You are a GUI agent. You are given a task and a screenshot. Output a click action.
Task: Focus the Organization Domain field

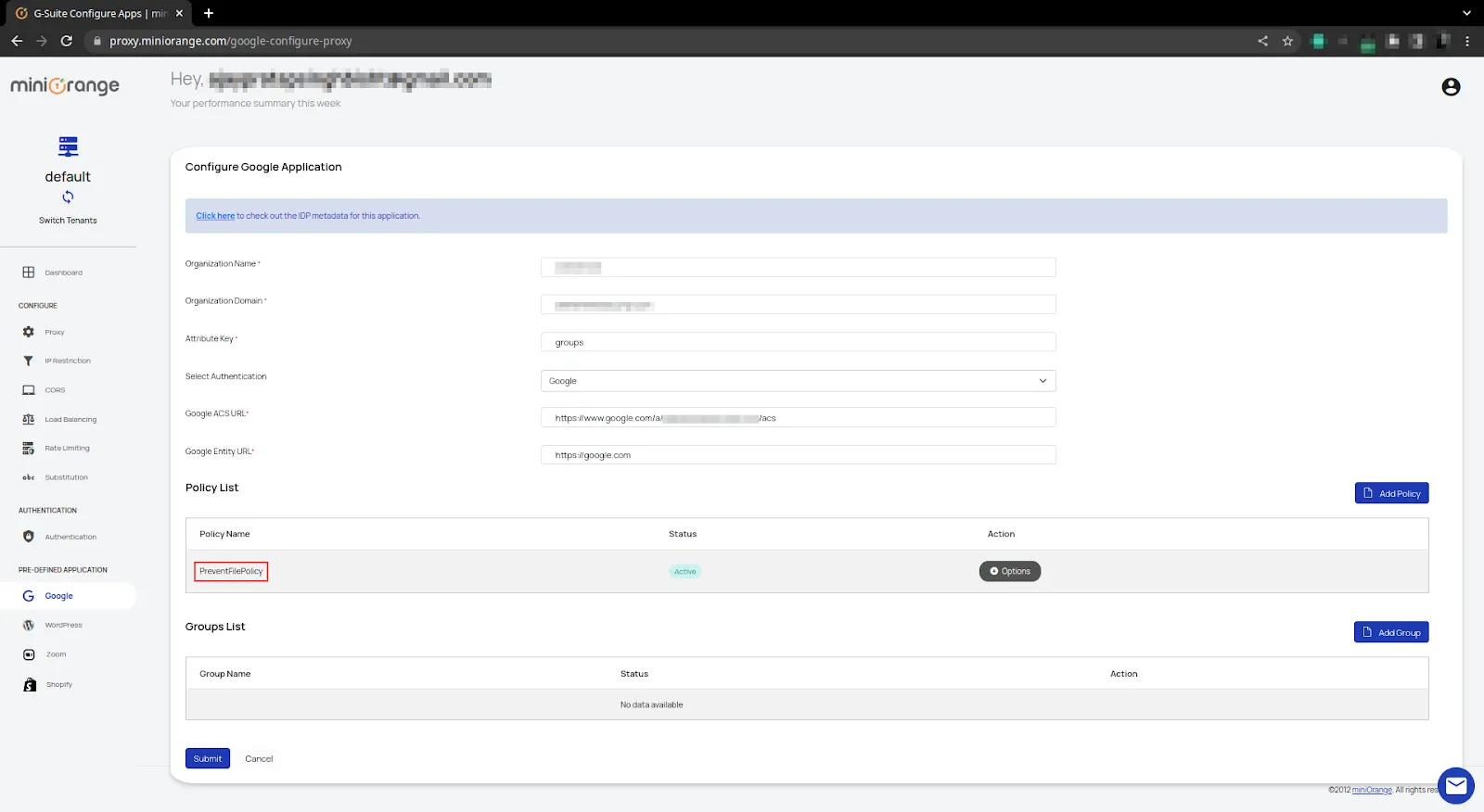click(x=798, y=305)
